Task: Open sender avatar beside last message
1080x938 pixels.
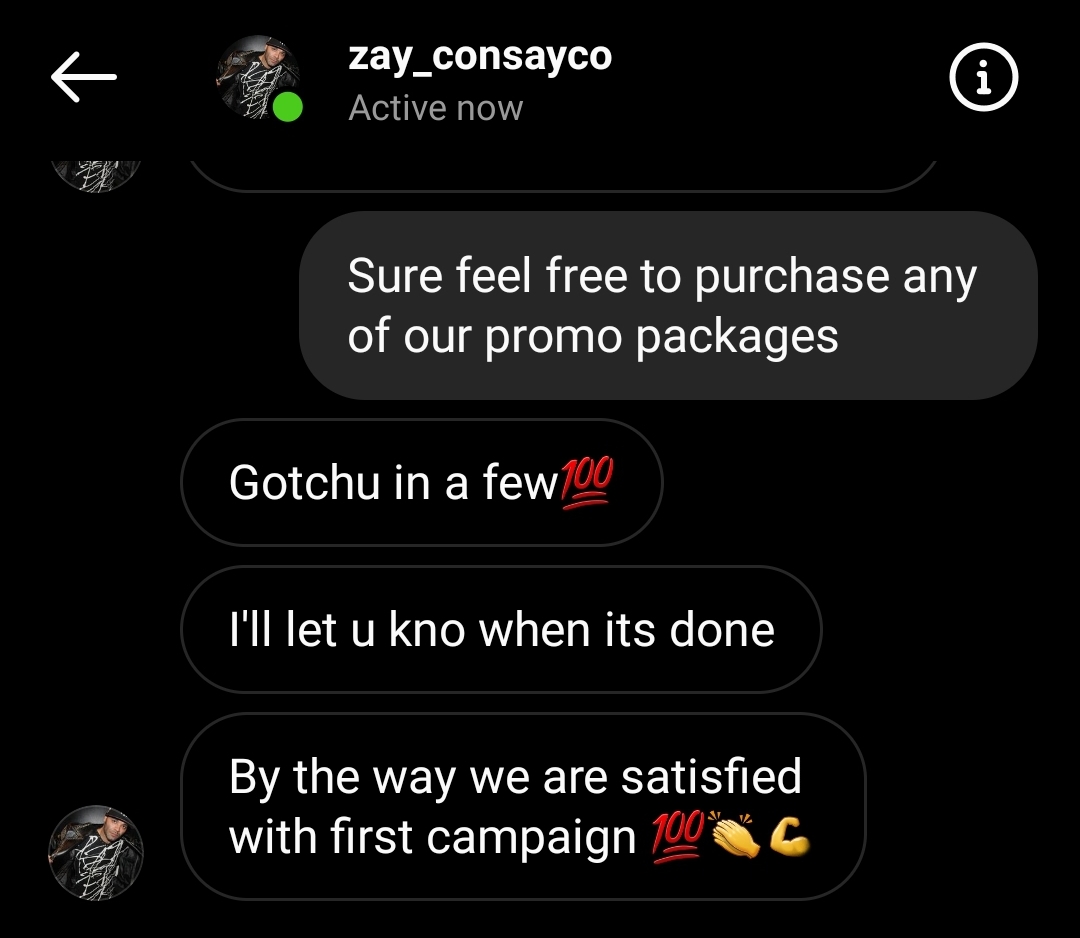Action: pyautogui.click(x=96, y=853)
